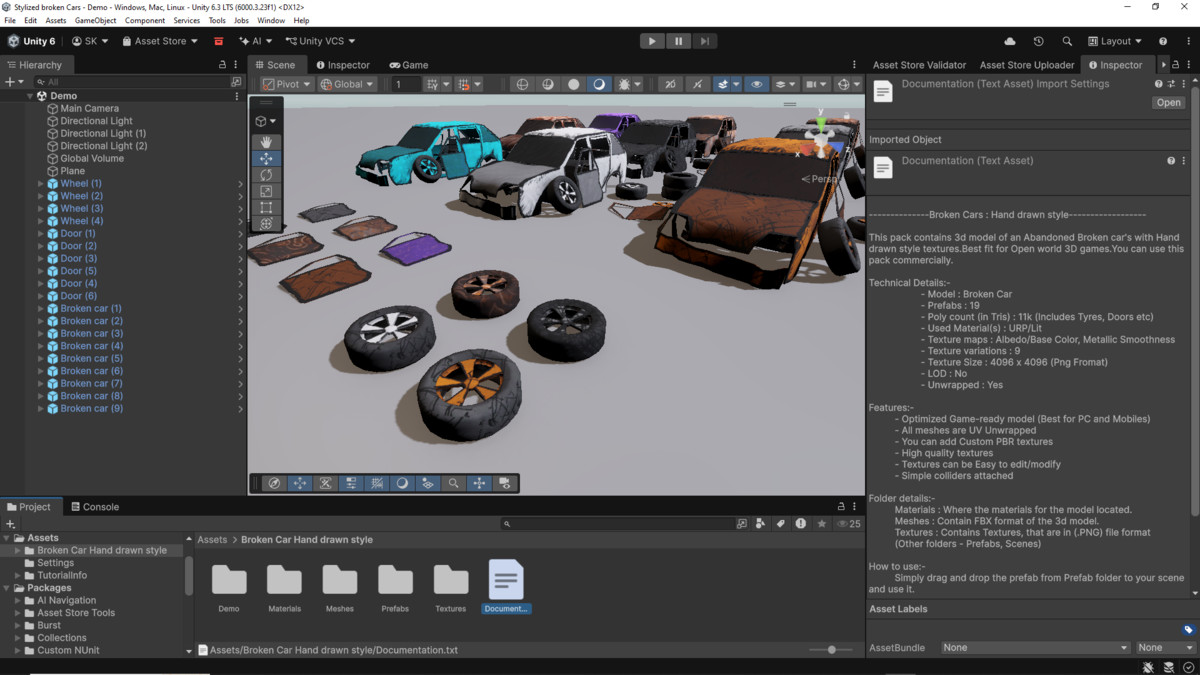The height and width of the screenshot is (675, 1200).
Task: Click the log entries warning icon in Project
Action: pyautogui.click(x=801, y=523)
